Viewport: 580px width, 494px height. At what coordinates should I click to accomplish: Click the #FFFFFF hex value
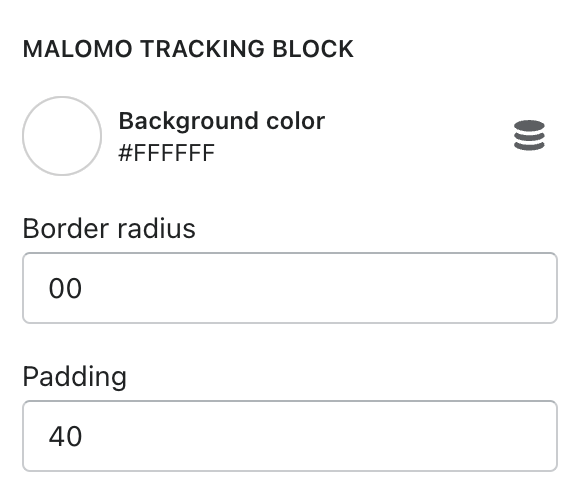pyautogui.click(x=166, y=153)
